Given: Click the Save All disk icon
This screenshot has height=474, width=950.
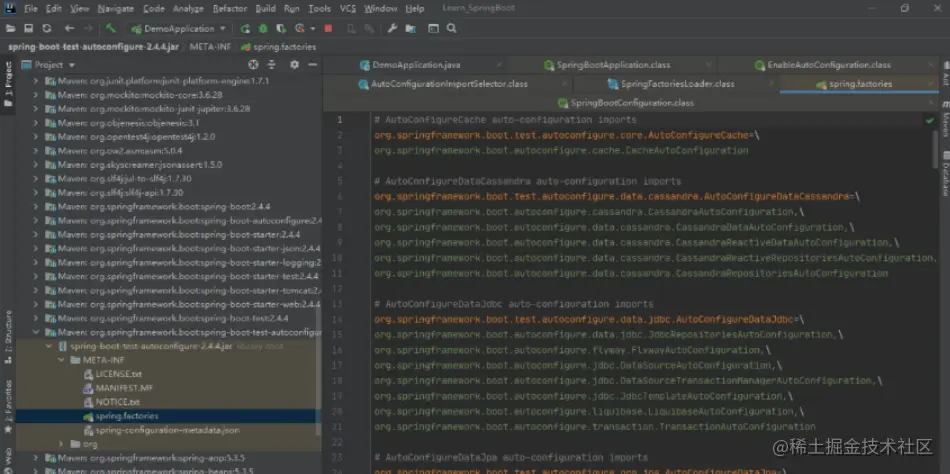Looking at the screenshot, I should tap(28, 28).
